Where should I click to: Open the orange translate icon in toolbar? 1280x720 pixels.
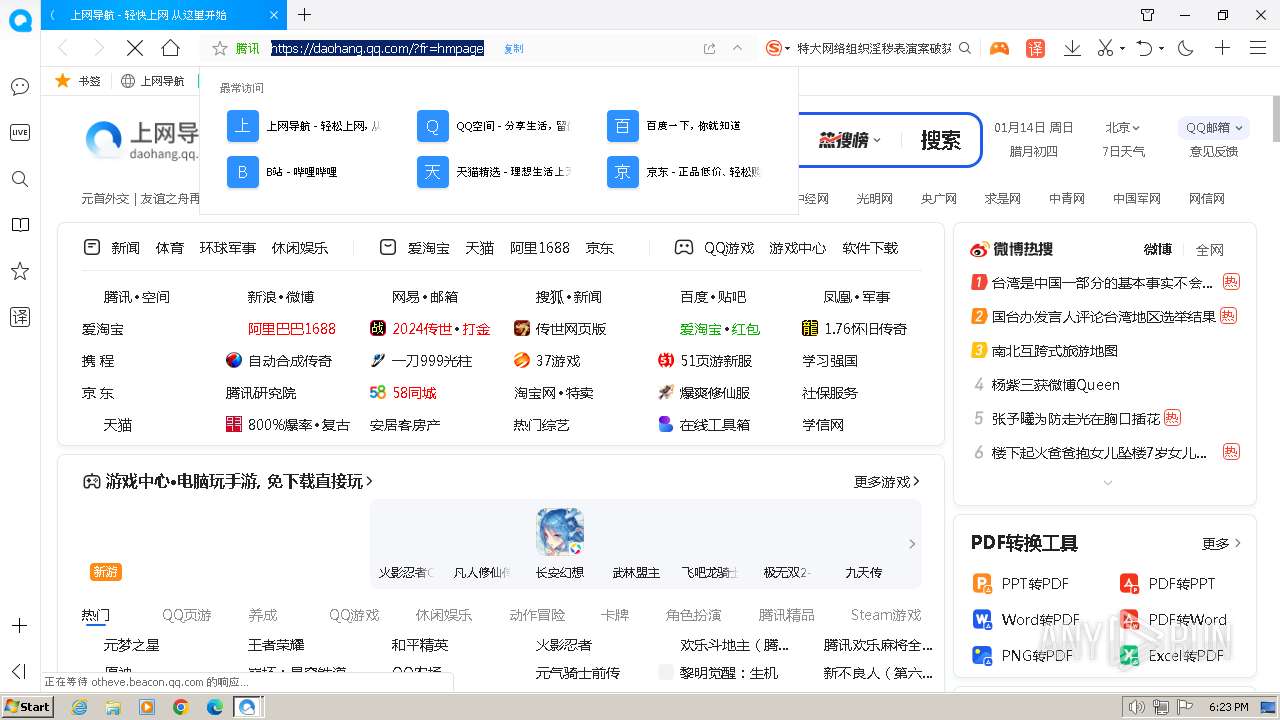tap(1036, 48)
